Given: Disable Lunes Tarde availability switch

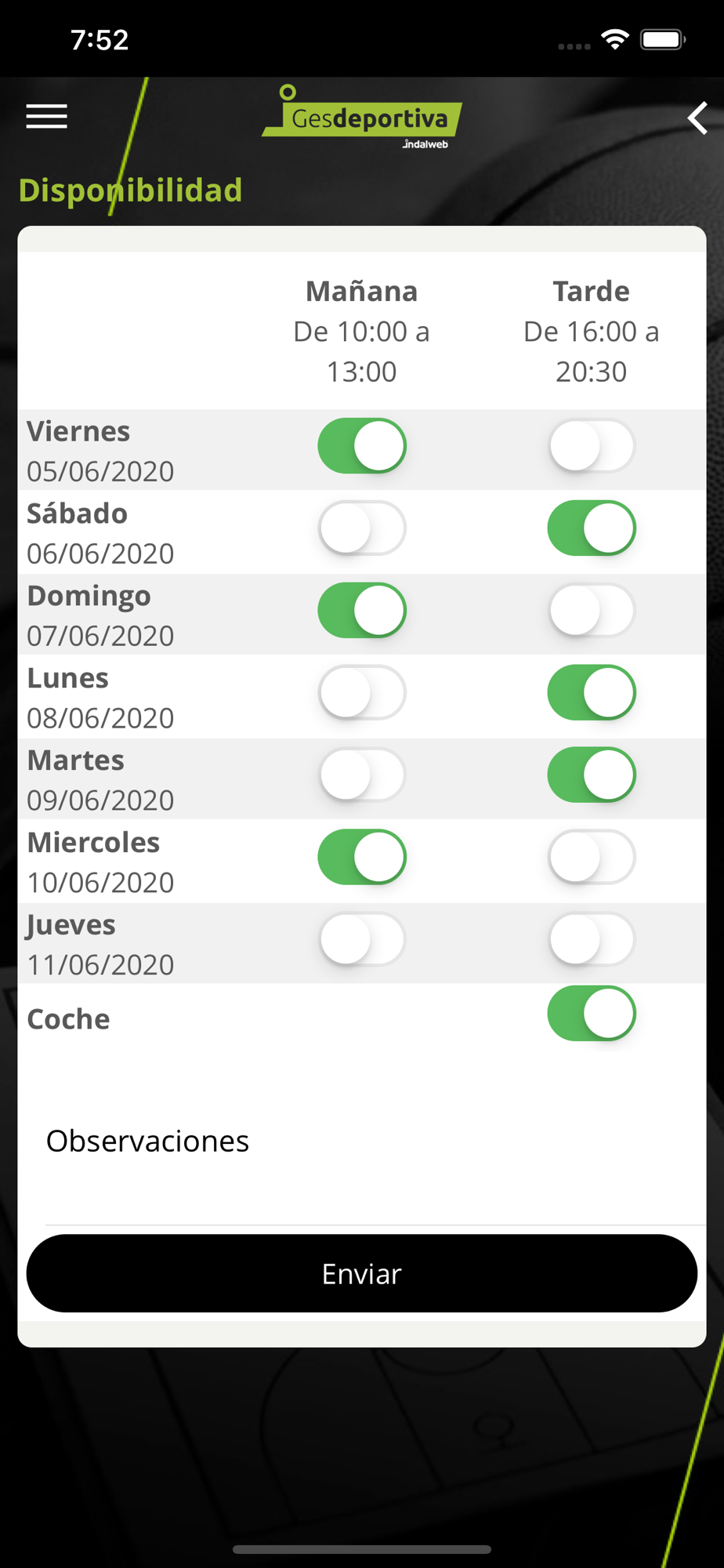Looking at the screenshot, I should tap(592, 693).
